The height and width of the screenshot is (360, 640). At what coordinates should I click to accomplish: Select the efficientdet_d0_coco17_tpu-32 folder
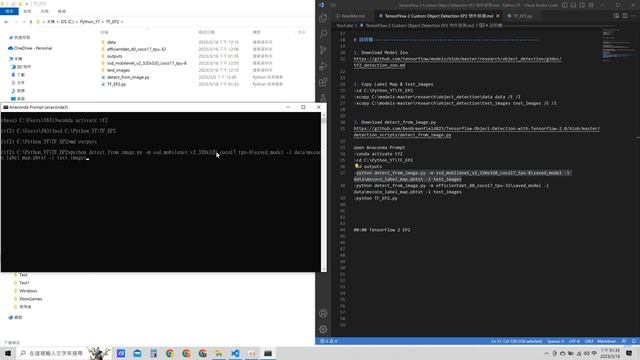[x=136, y=49]
